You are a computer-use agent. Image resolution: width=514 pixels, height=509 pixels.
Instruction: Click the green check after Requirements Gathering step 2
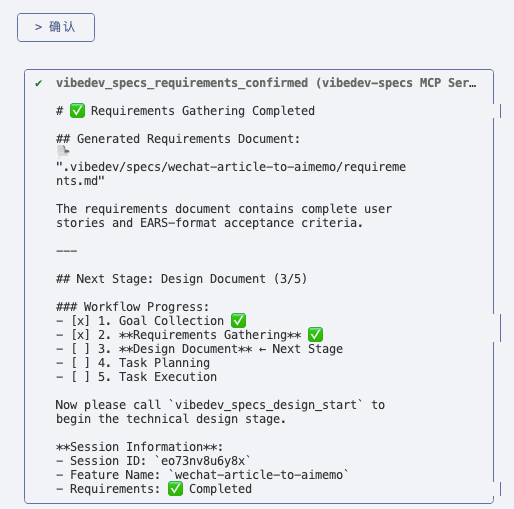[x=315, y=335]
